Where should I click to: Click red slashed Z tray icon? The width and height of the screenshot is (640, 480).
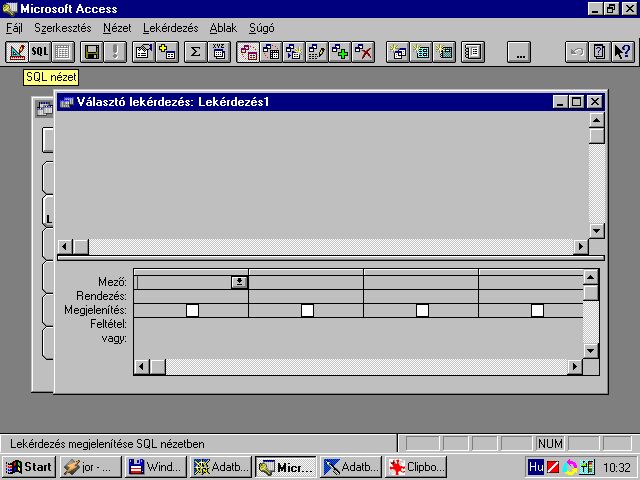tap(553, 467)
